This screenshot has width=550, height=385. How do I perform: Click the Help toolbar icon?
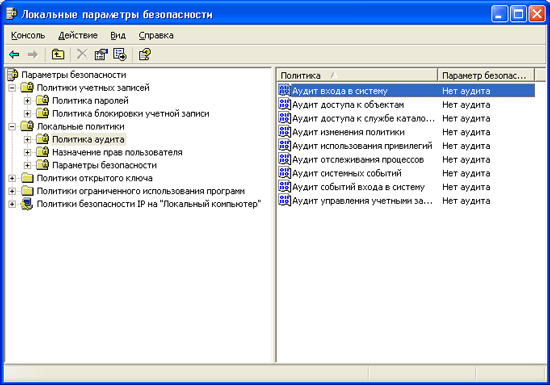145,54
